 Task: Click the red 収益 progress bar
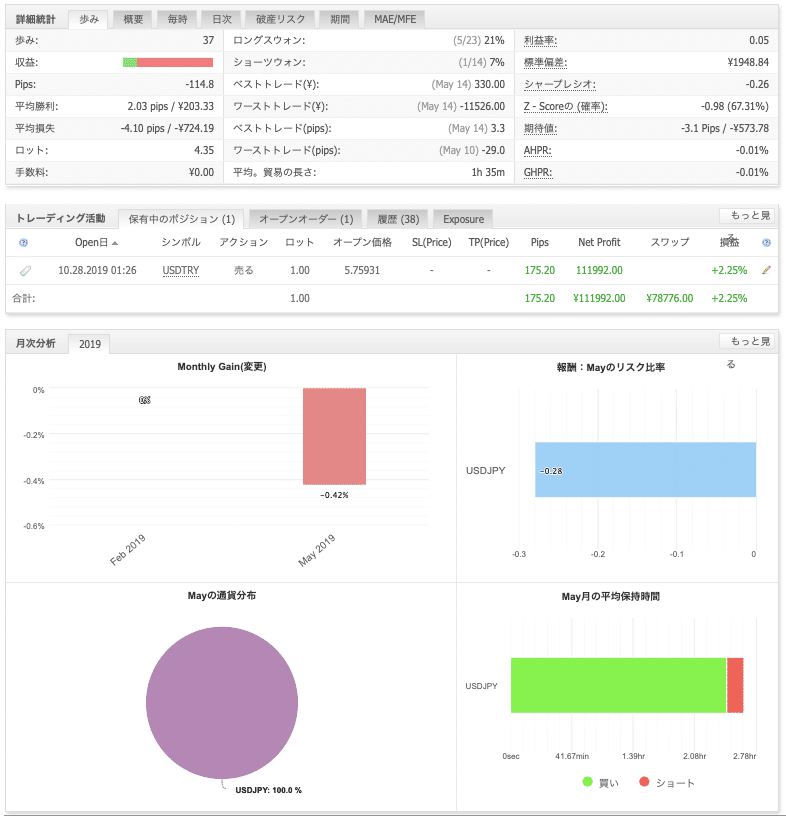coord(175,62)
